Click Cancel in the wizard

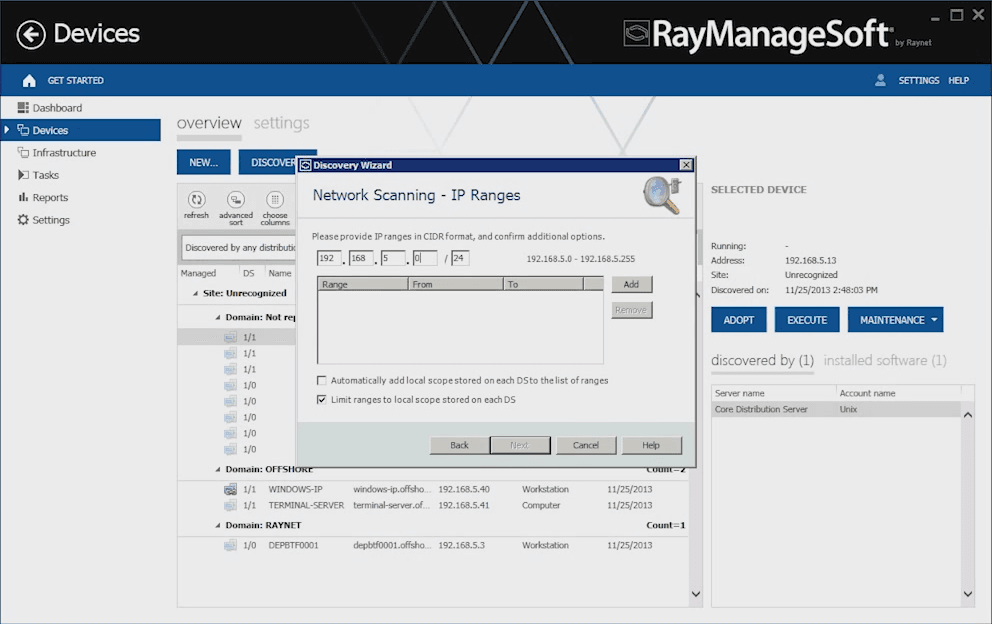click(586, 445)
